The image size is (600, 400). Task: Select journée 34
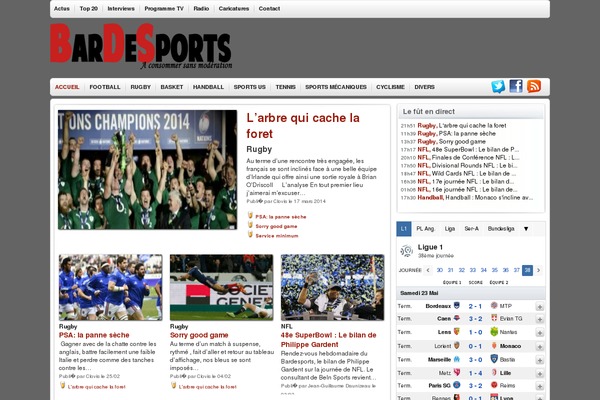483,270
